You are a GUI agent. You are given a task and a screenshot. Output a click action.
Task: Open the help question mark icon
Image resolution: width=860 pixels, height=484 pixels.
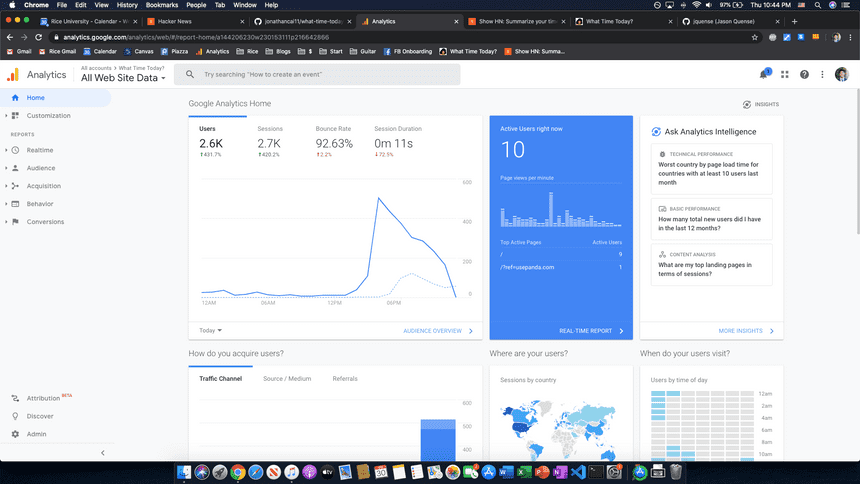(804, 74)
